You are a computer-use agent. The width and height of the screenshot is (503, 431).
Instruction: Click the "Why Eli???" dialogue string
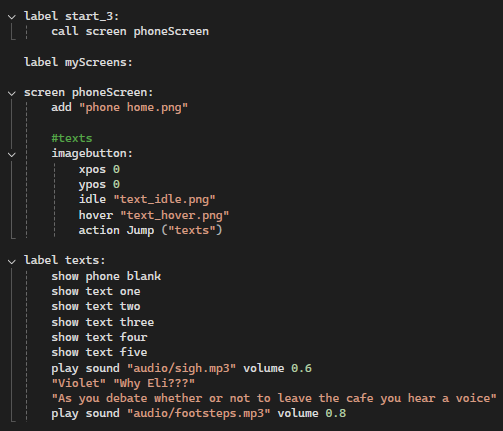pos(154,383)
